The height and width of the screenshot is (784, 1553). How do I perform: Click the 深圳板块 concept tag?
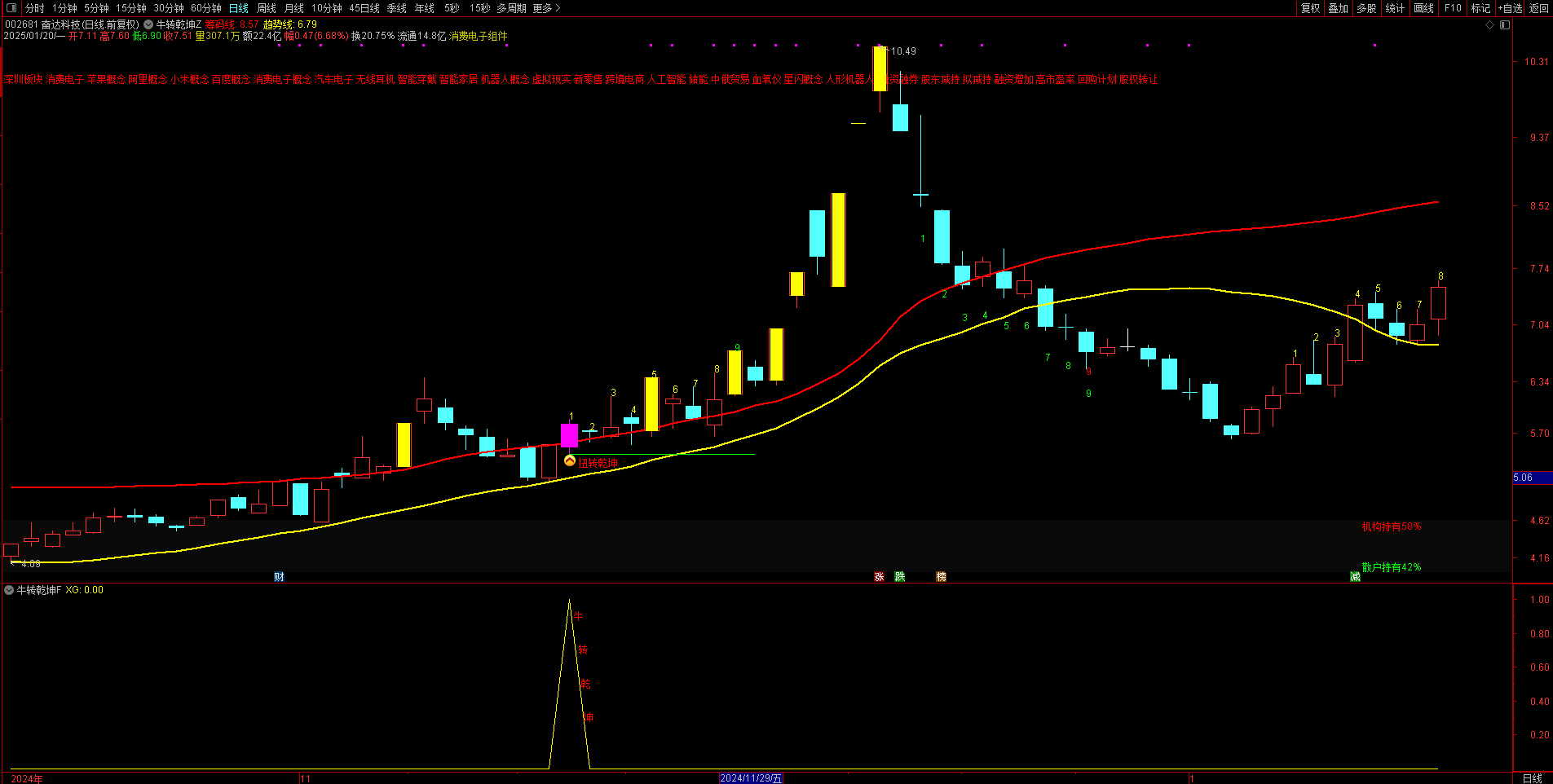(23, 80)
